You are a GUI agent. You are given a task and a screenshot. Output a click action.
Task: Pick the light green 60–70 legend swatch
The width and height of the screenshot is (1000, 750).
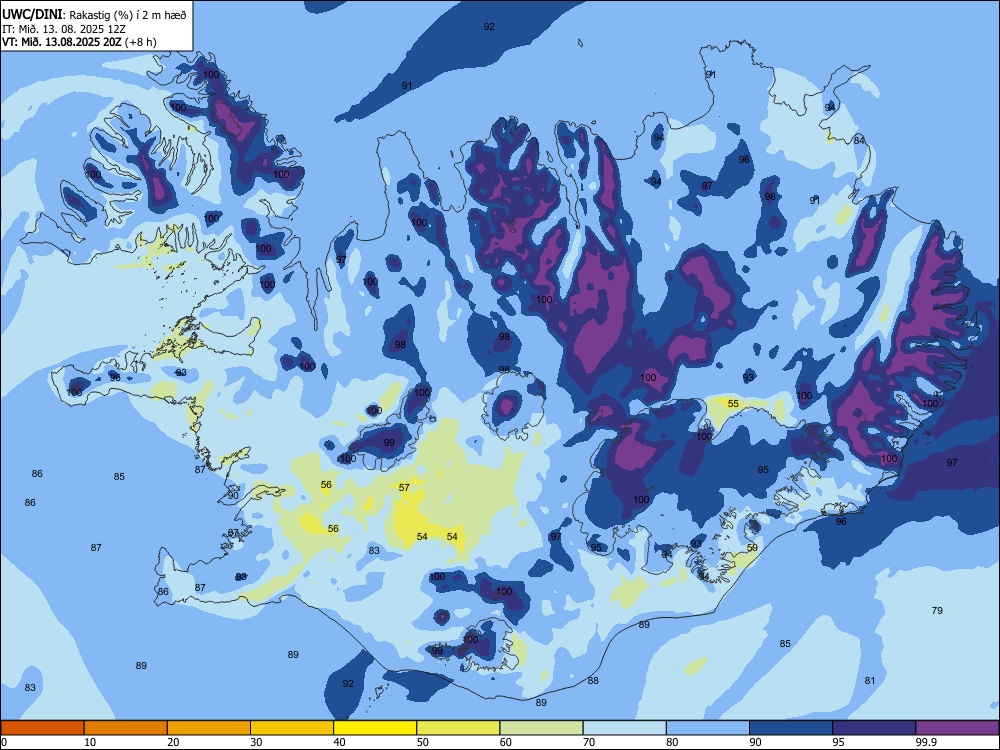(541, 728)
